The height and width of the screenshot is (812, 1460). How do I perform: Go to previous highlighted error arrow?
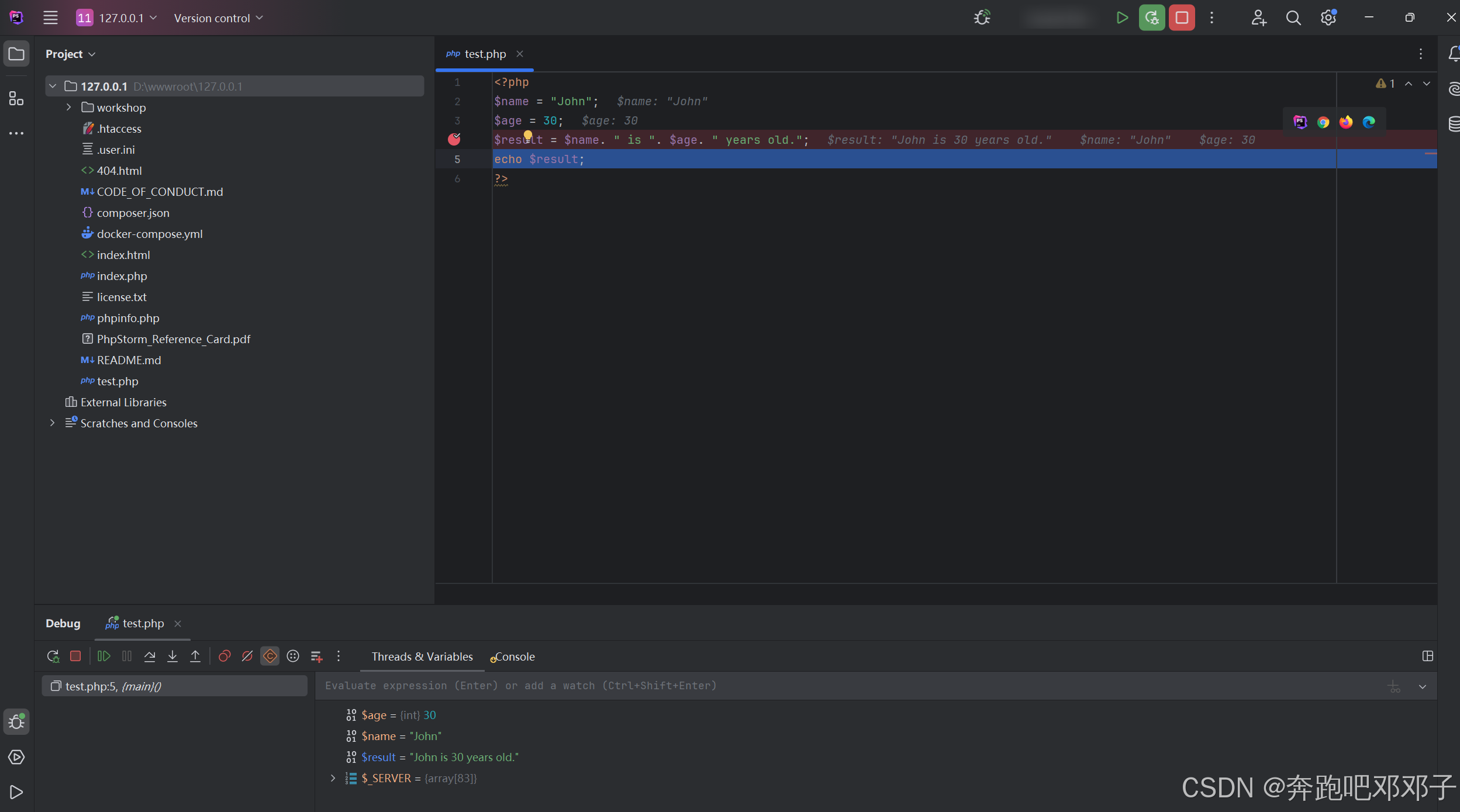pyautogui.click(x=1409, y=84)
